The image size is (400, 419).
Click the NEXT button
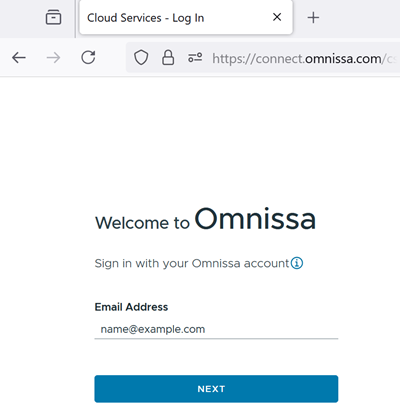click(216, 389)
